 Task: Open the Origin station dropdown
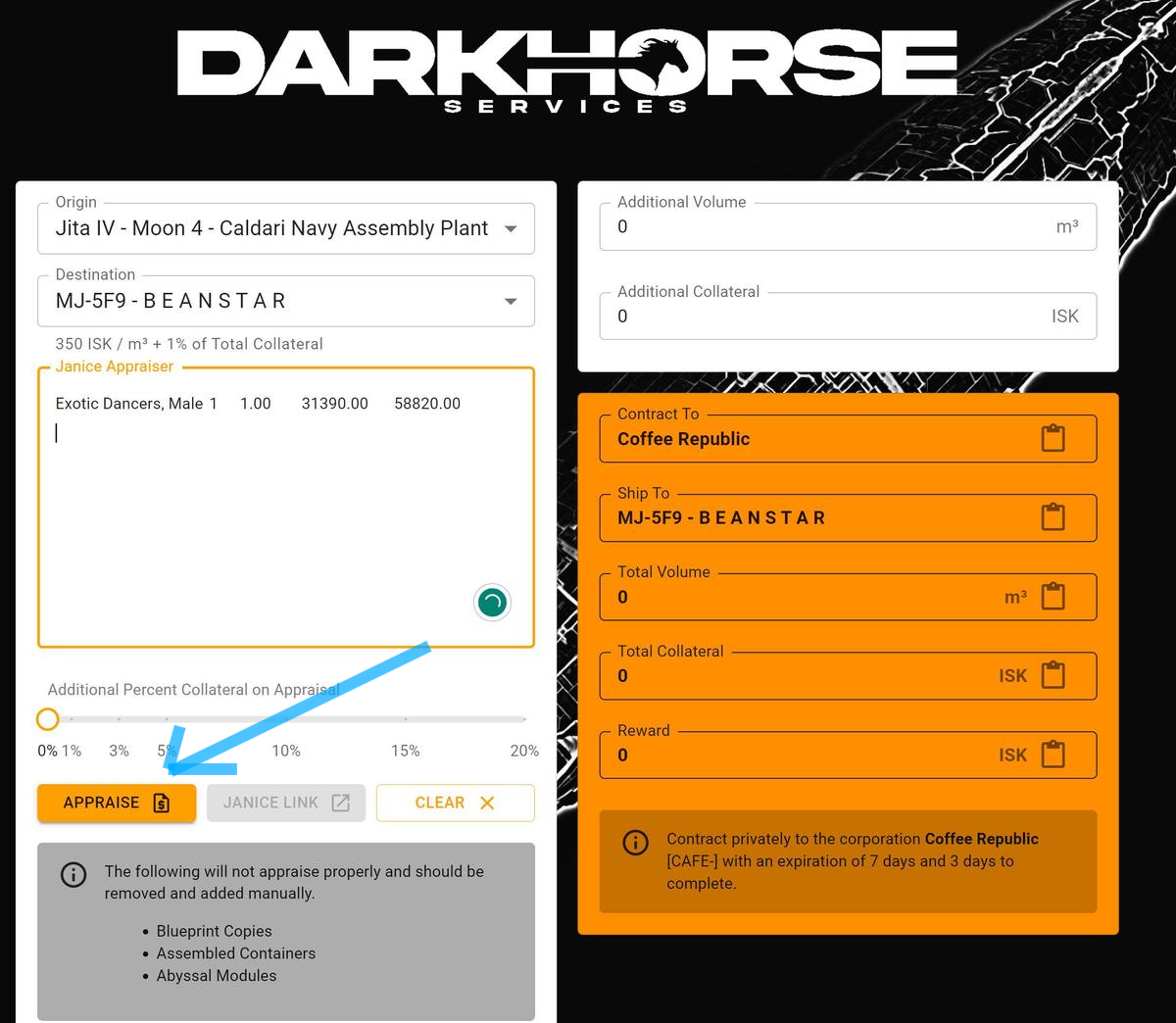(x=286, y=228)
